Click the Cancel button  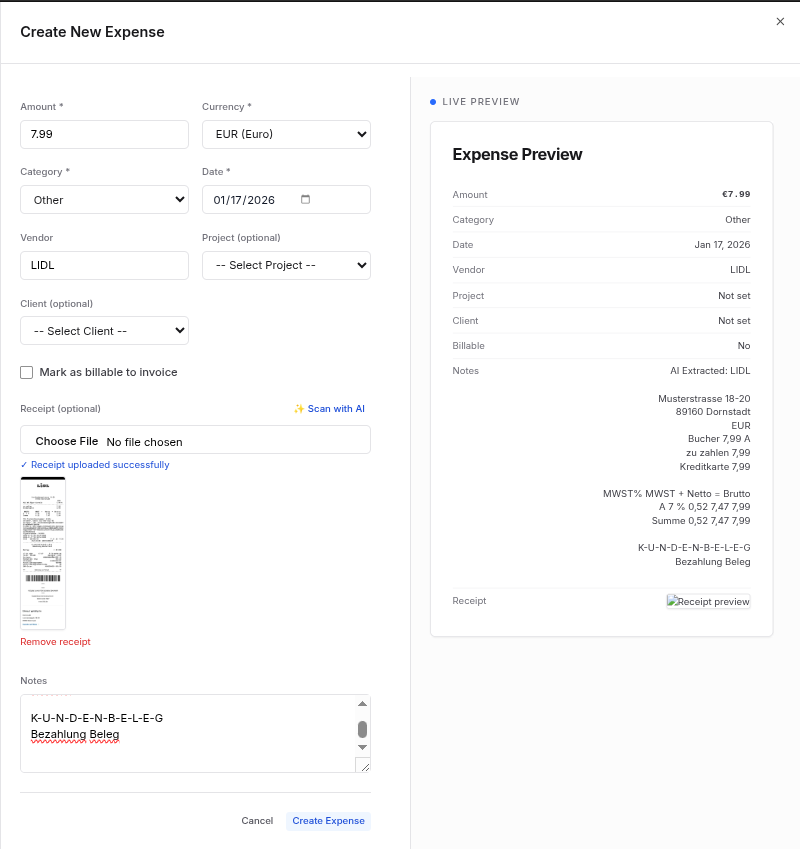click(x=257, y=821)
